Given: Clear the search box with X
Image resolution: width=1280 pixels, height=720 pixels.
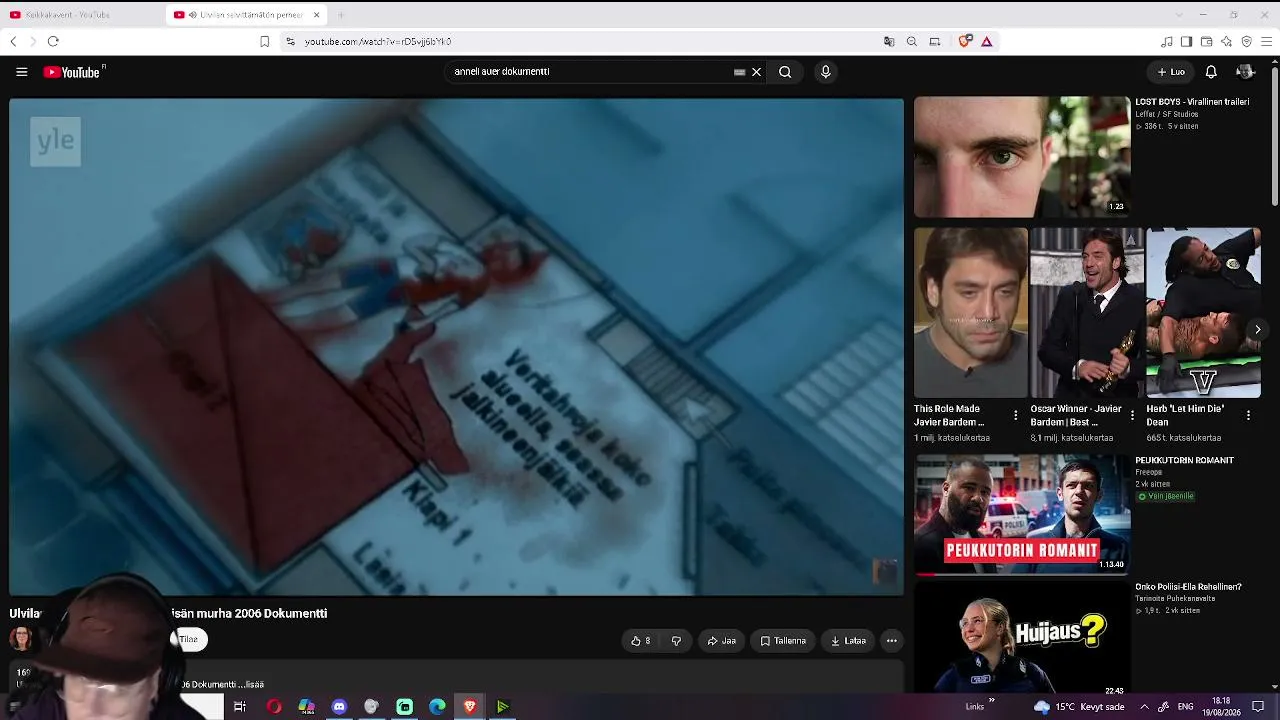Looking at the screenshot, I should (x=757, y=72).
